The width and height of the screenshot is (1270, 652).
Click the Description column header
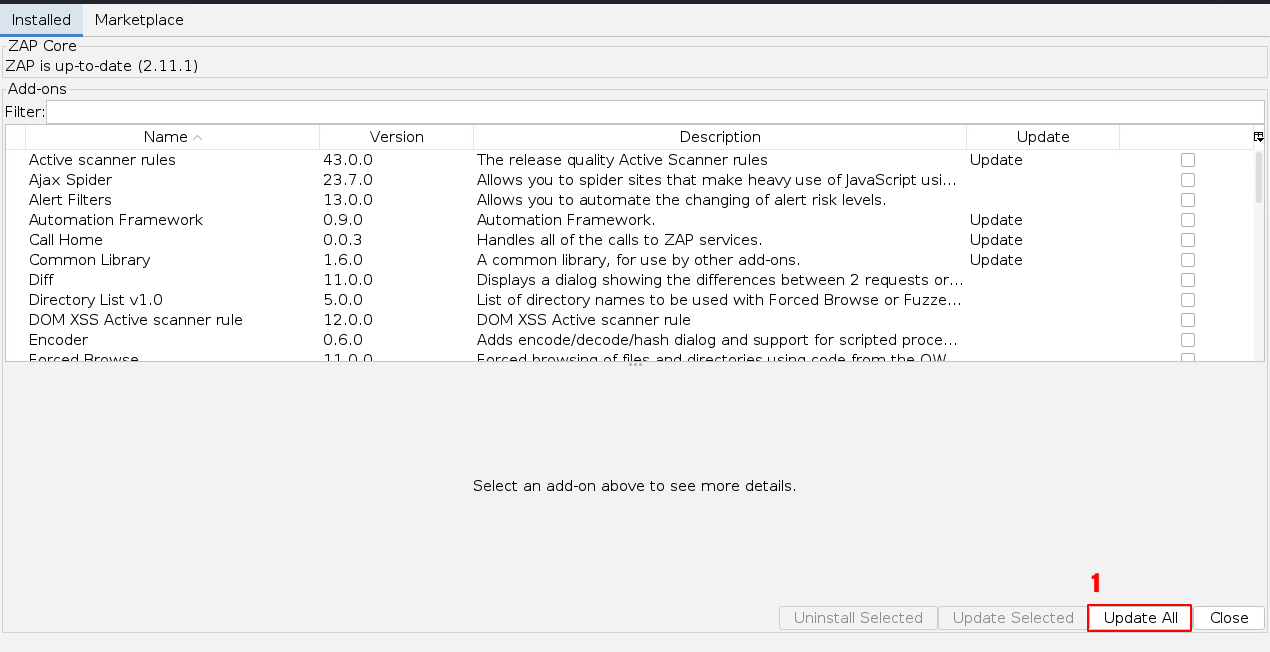(720, 137)
